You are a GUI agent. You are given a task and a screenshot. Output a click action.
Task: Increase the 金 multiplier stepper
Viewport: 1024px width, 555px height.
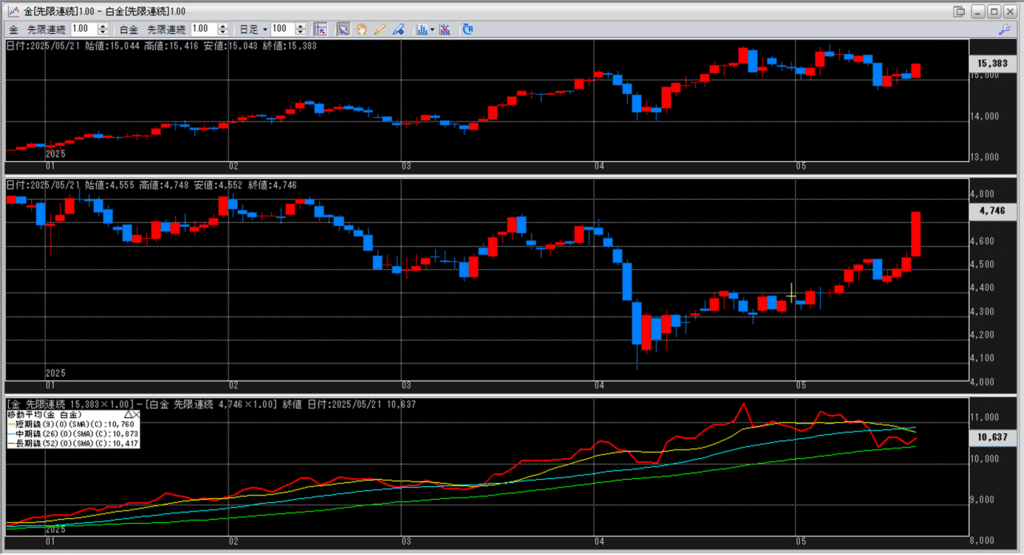103,26
